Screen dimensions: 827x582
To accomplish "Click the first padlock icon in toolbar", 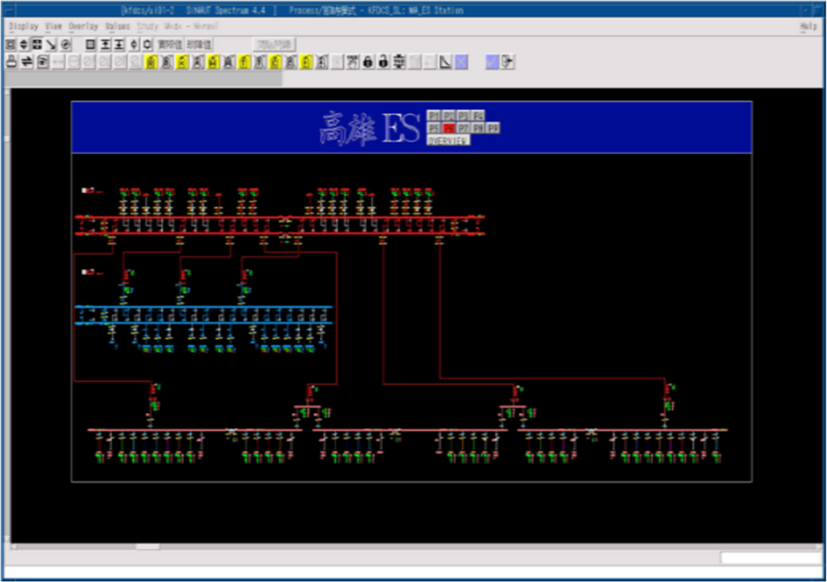I will [367, 62].
